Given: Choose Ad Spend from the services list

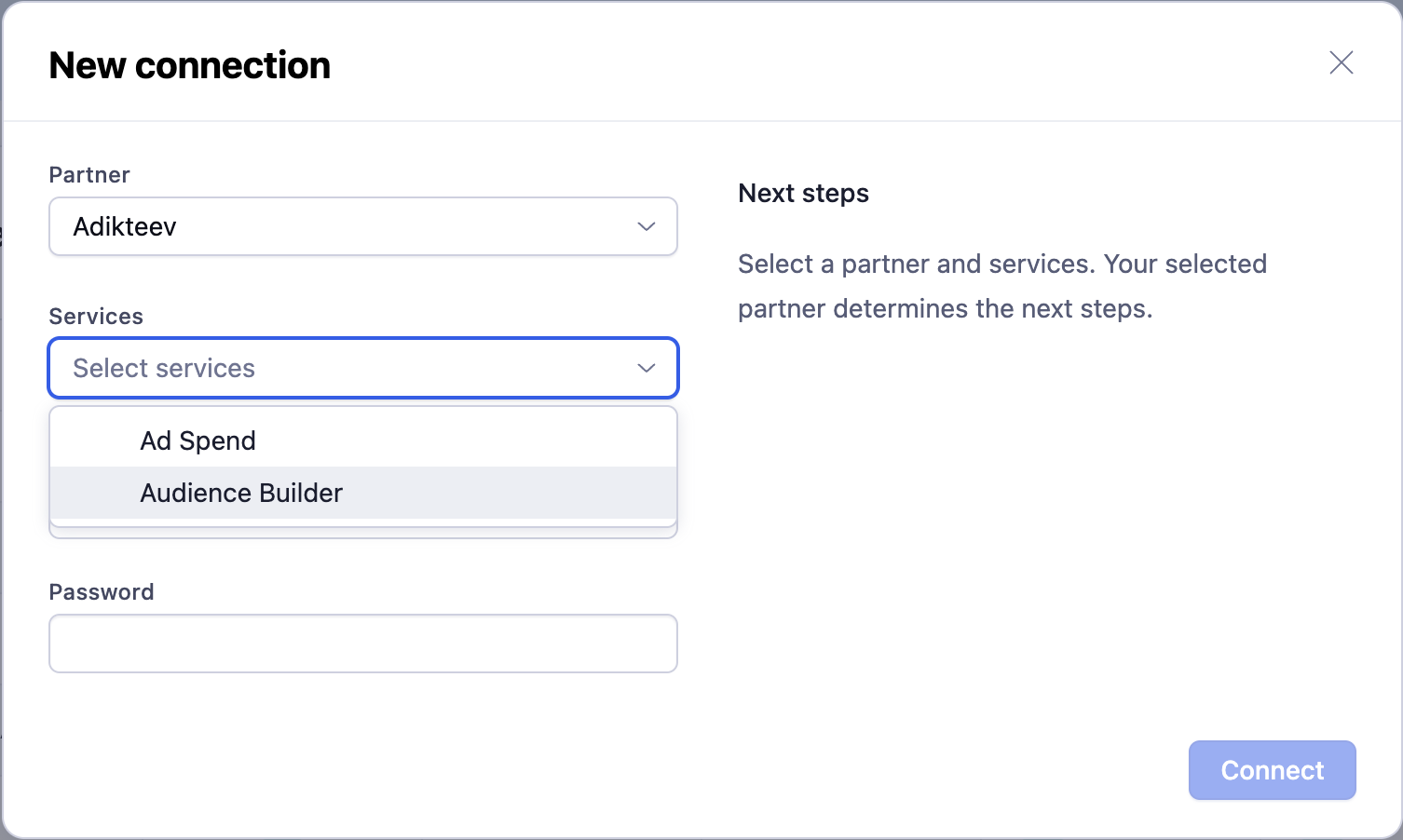Looking at the screenshot, I should click(x=198, y=440).
